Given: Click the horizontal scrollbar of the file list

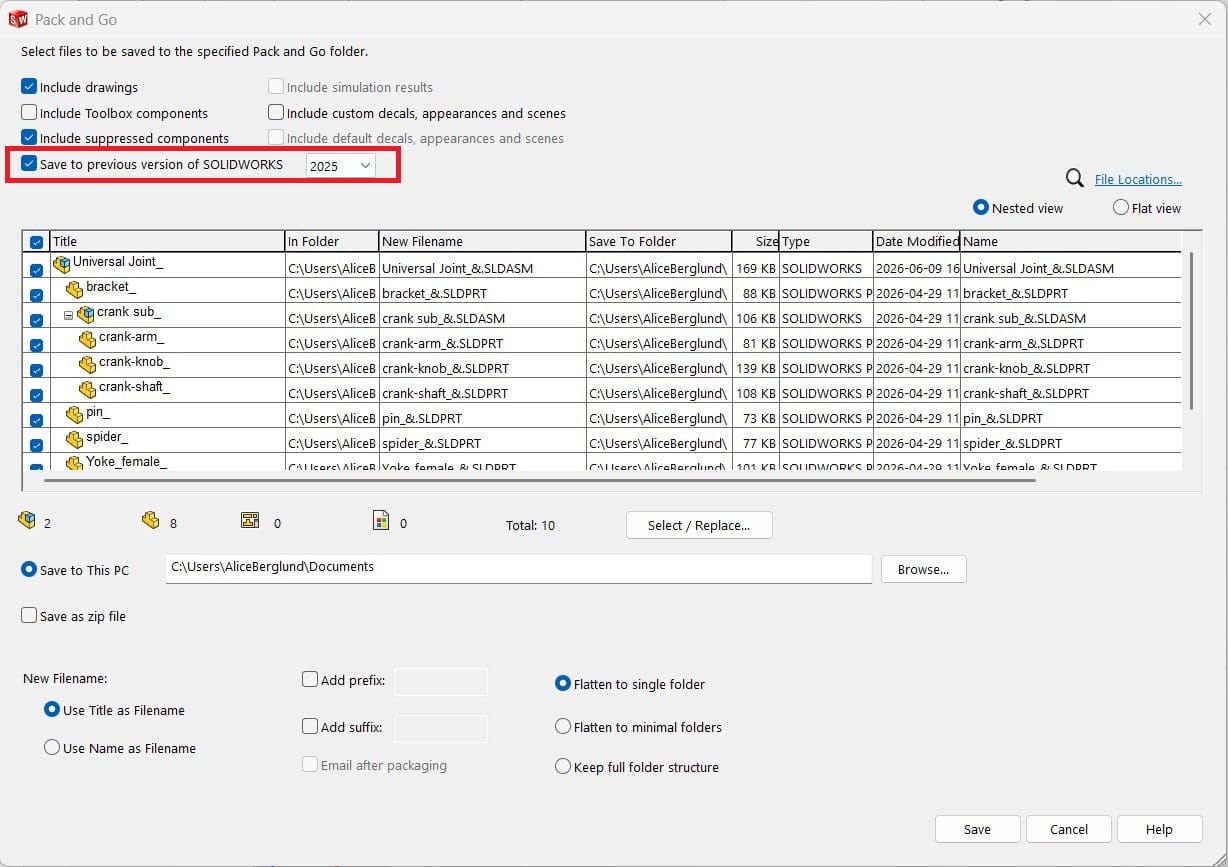Looking at the screenshot, I should click(x=540, y=479).
